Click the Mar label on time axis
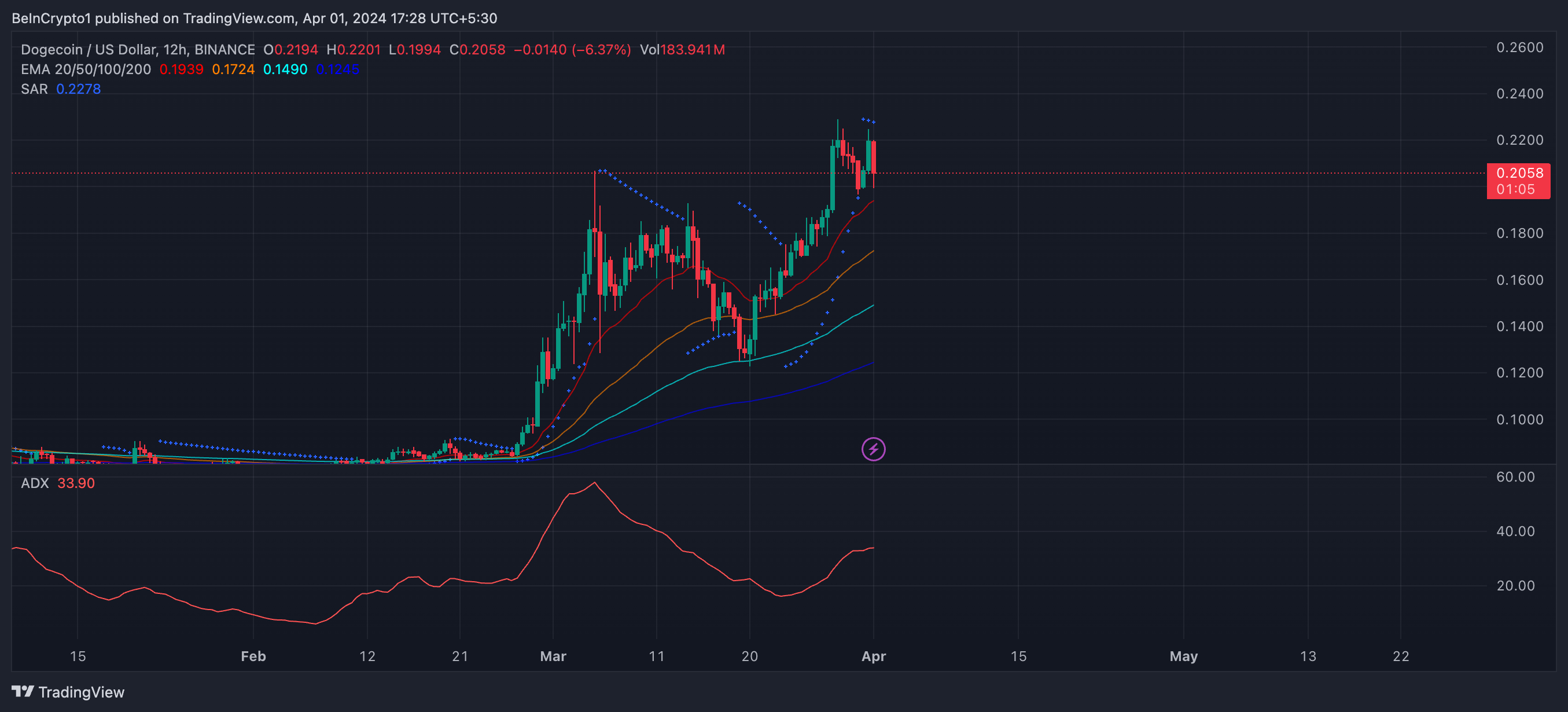 [553, 656]
